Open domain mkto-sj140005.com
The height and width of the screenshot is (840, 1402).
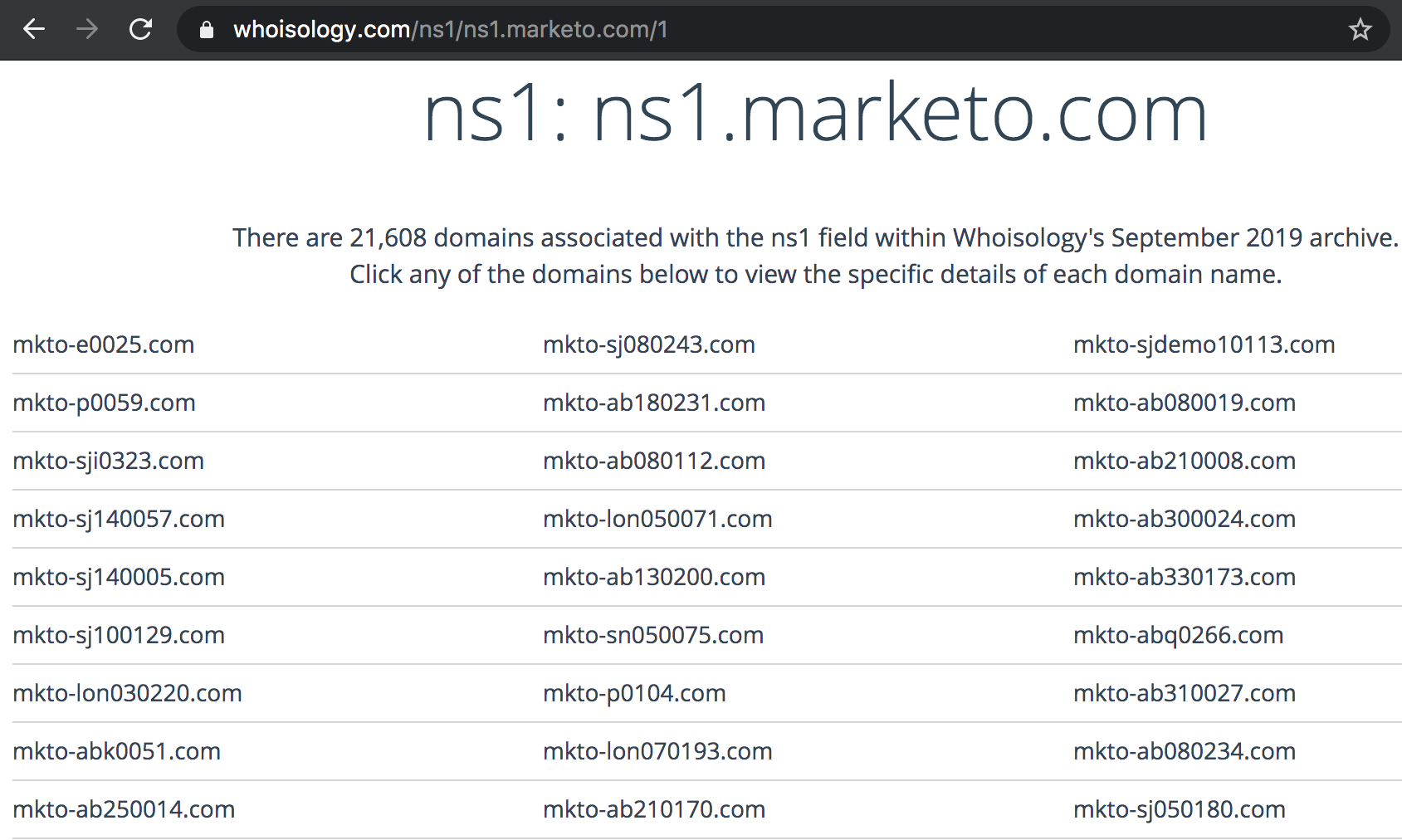tap(119, 577)
